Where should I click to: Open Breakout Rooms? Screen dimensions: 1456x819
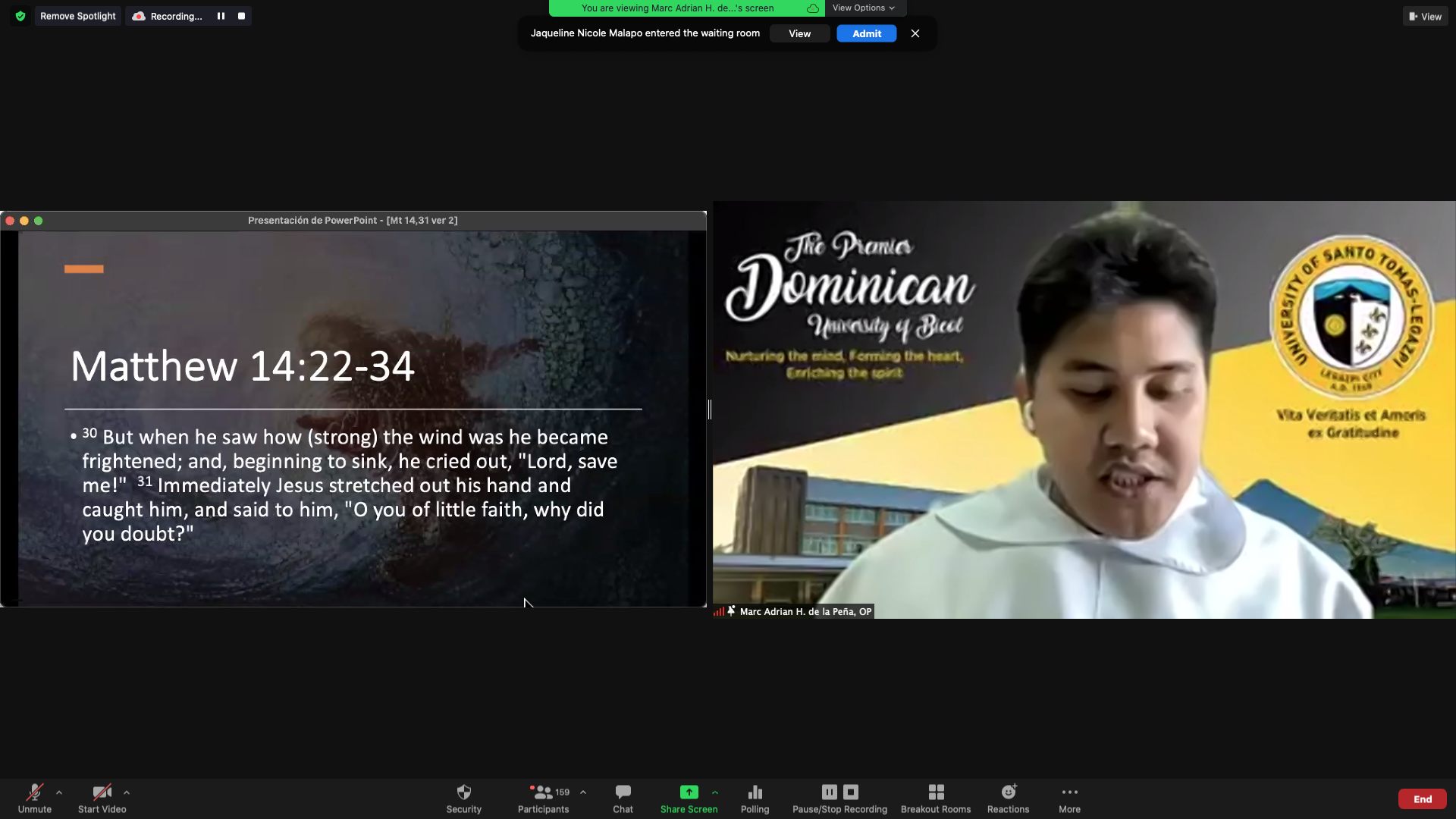click(x=936, y=793)
